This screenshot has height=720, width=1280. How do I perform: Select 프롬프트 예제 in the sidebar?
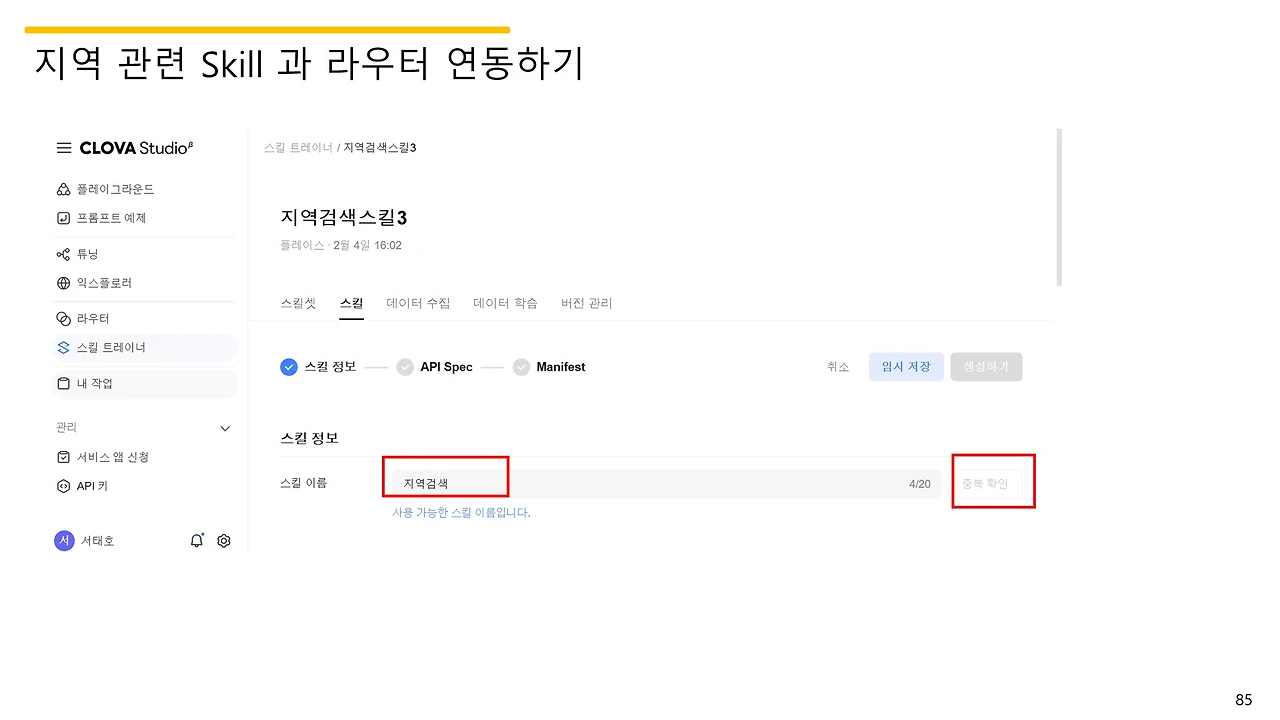coord(112,218)
